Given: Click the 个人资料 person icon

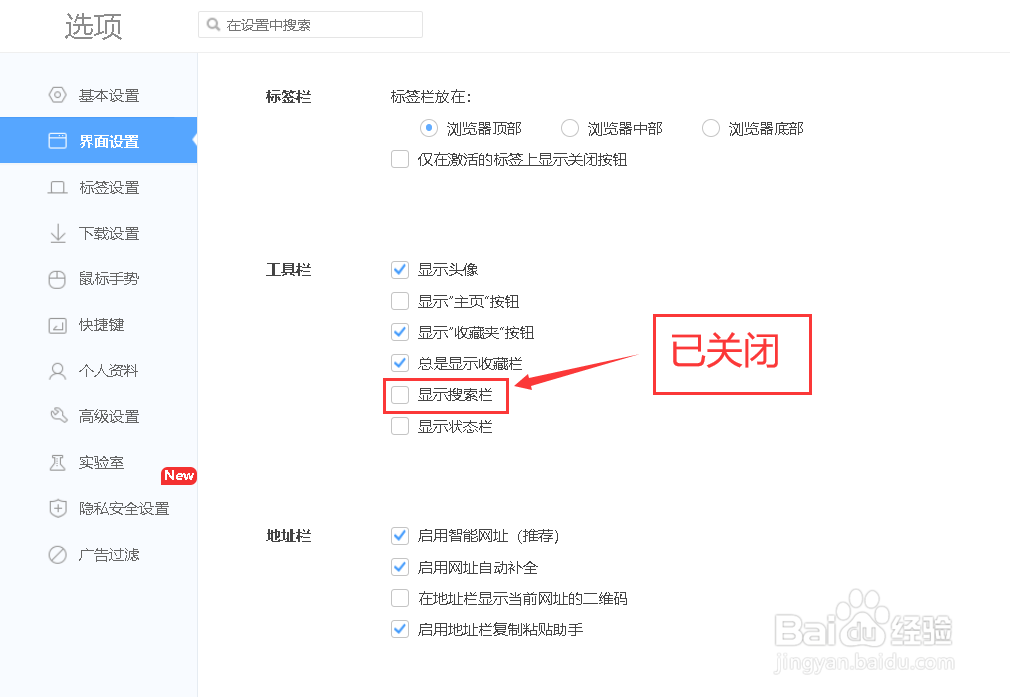Looking at the screenshot, I should [x=58, y=371].
